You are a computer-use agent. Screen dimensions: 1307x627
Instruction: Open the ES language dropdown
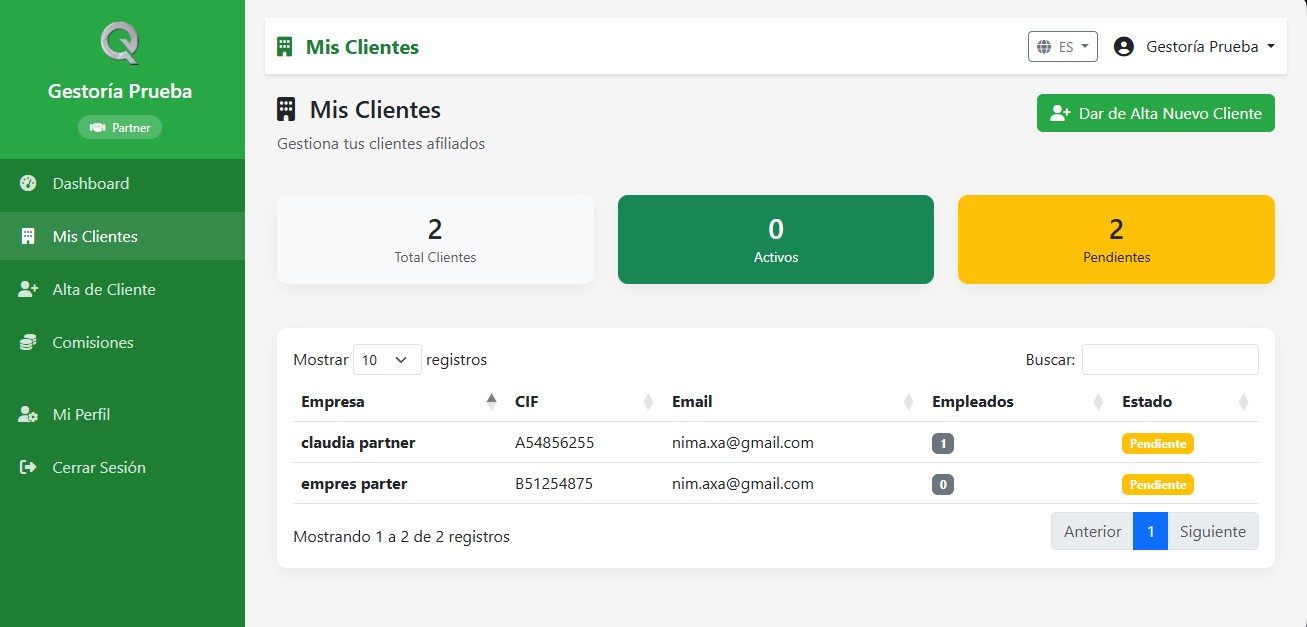[x=1062, y=46]
